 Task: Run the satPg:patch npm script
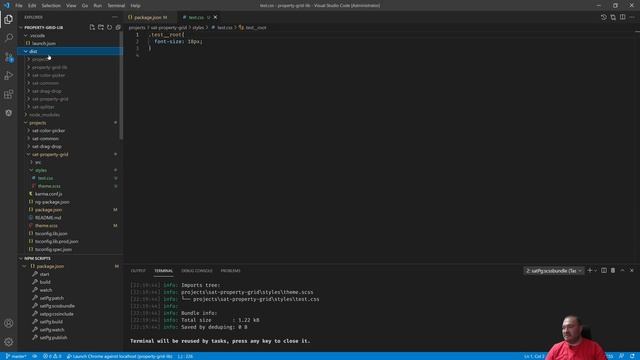tap(51, 298)
